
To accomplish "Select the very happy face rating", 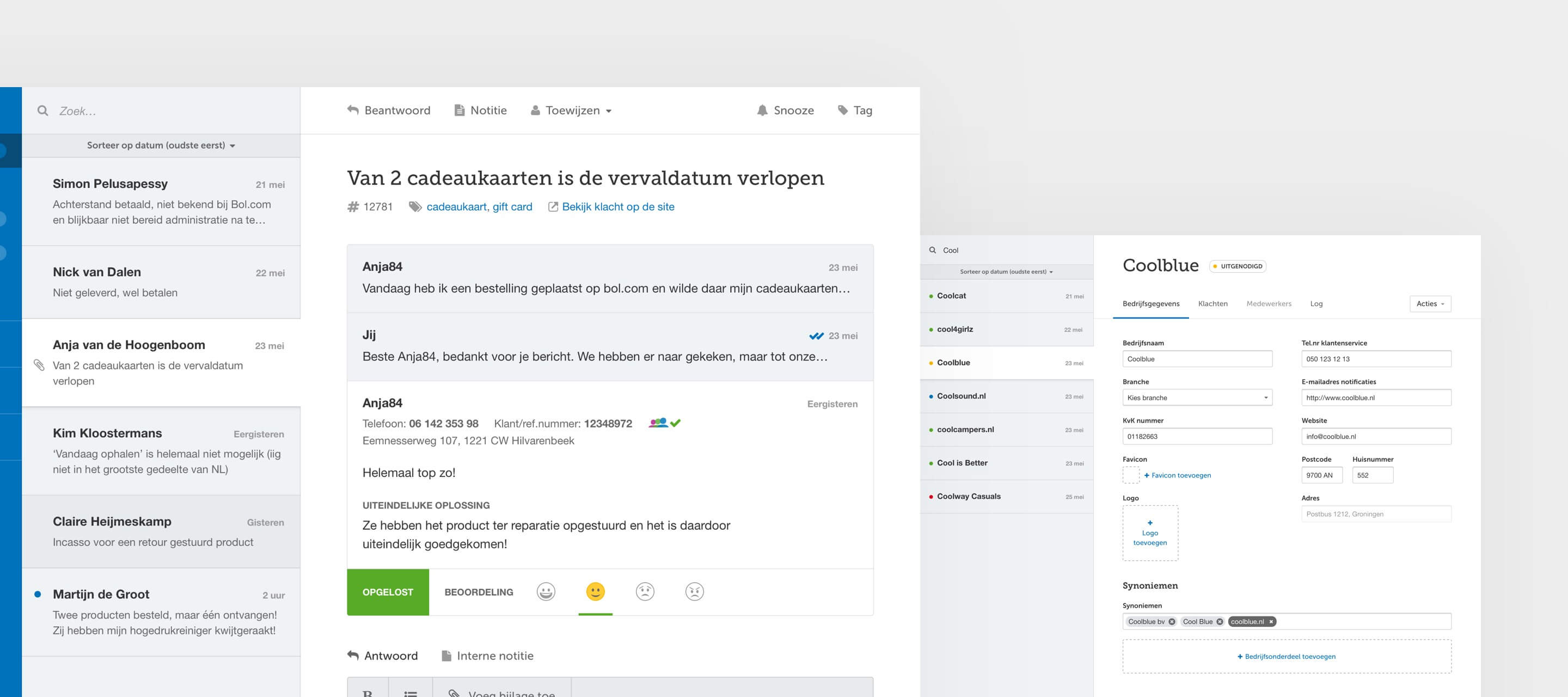I will pos(546,592).
